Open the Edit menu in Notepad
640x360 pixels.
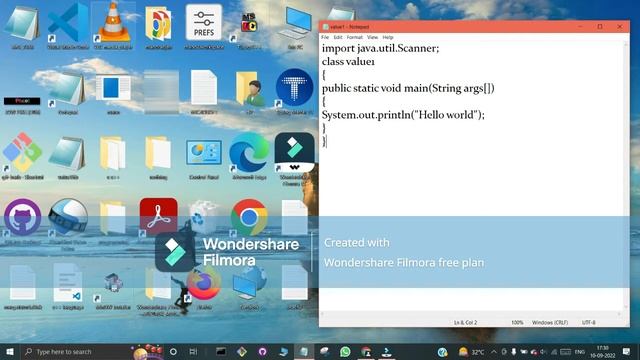[338, 37]
